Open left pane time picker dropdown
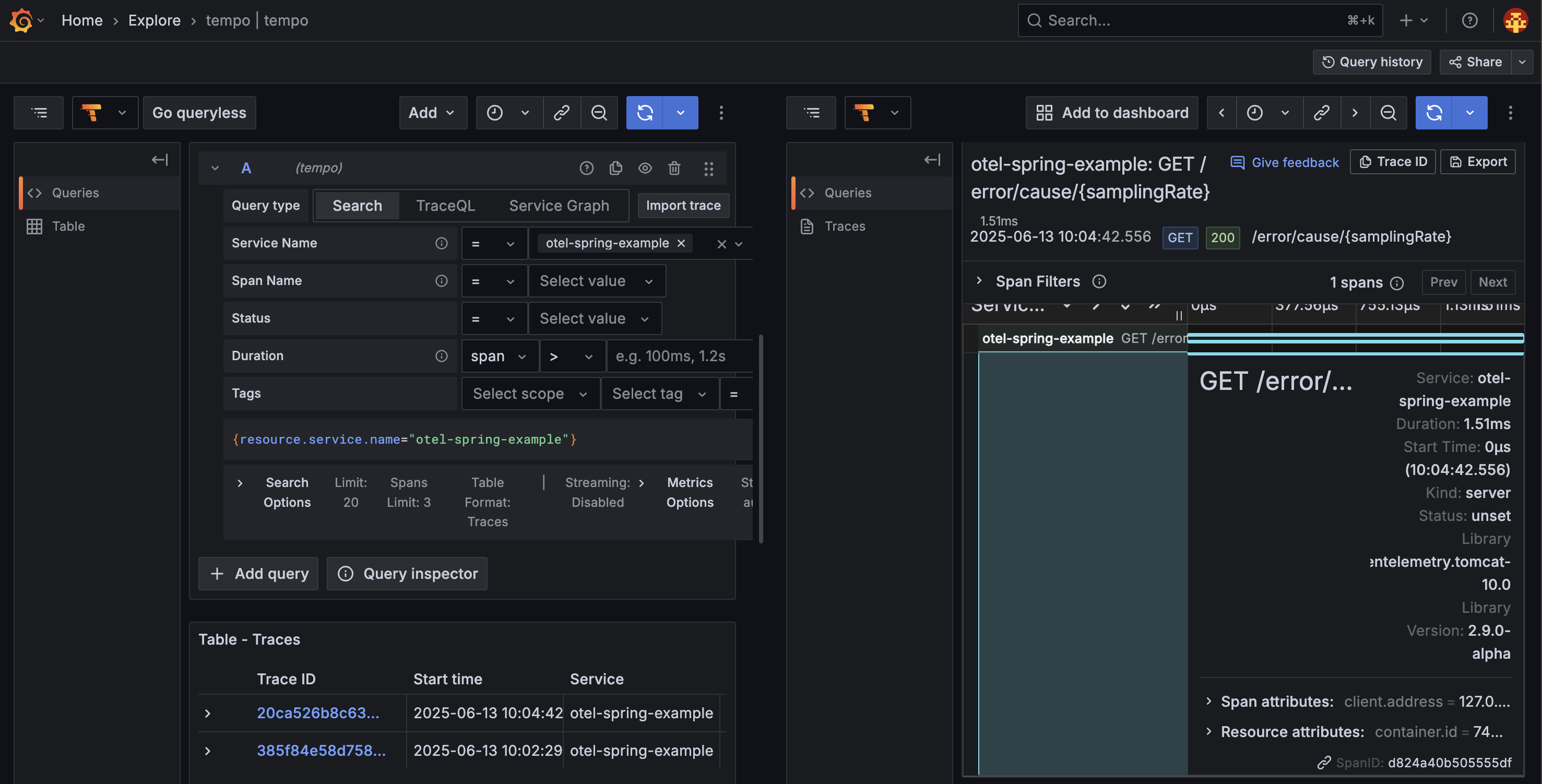1542x784 pixels. [x=509, y=113]
